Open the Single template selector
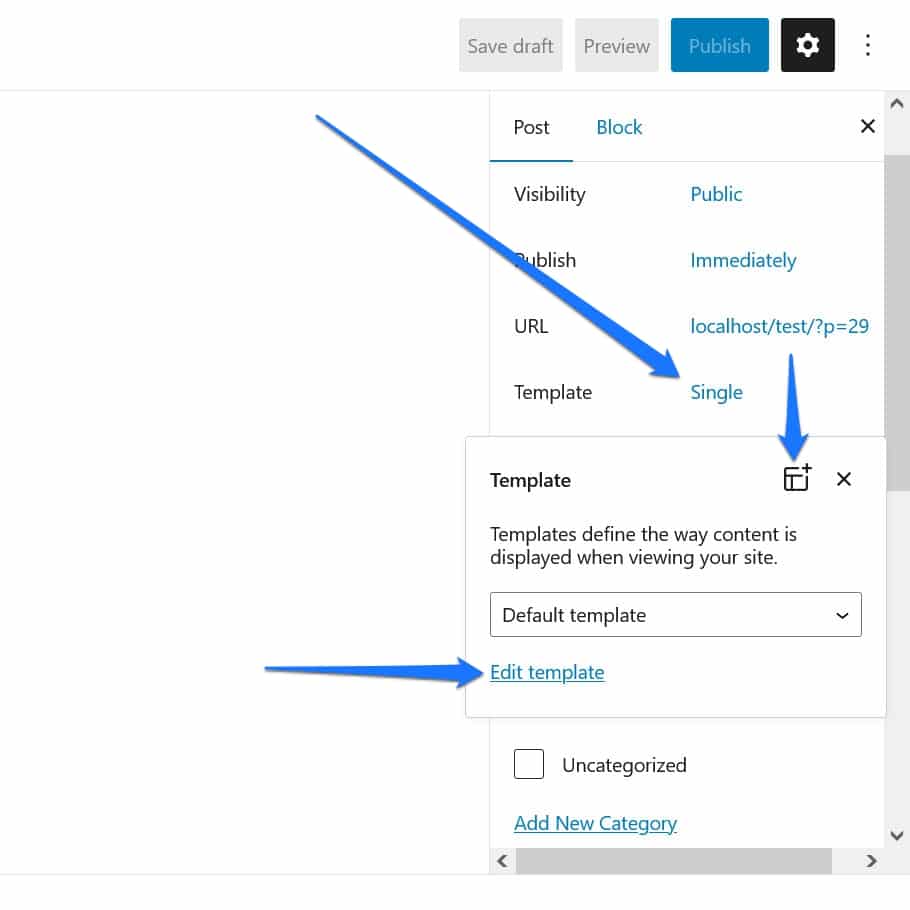This screenshot has width=910, height=910. (716, 392)
